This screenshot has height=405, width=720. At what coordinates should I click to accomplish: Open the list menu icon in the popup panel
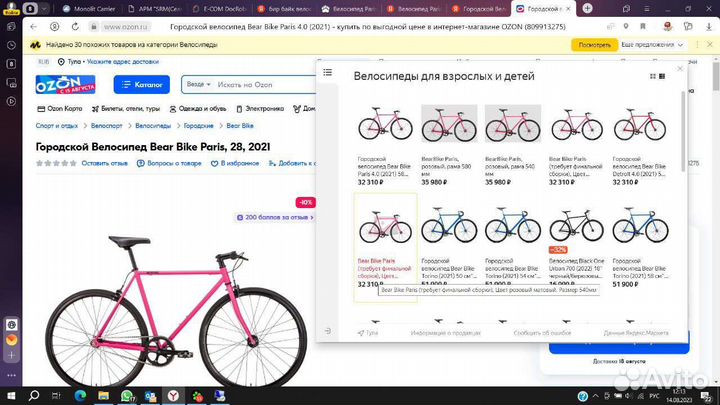coord(327,72)
